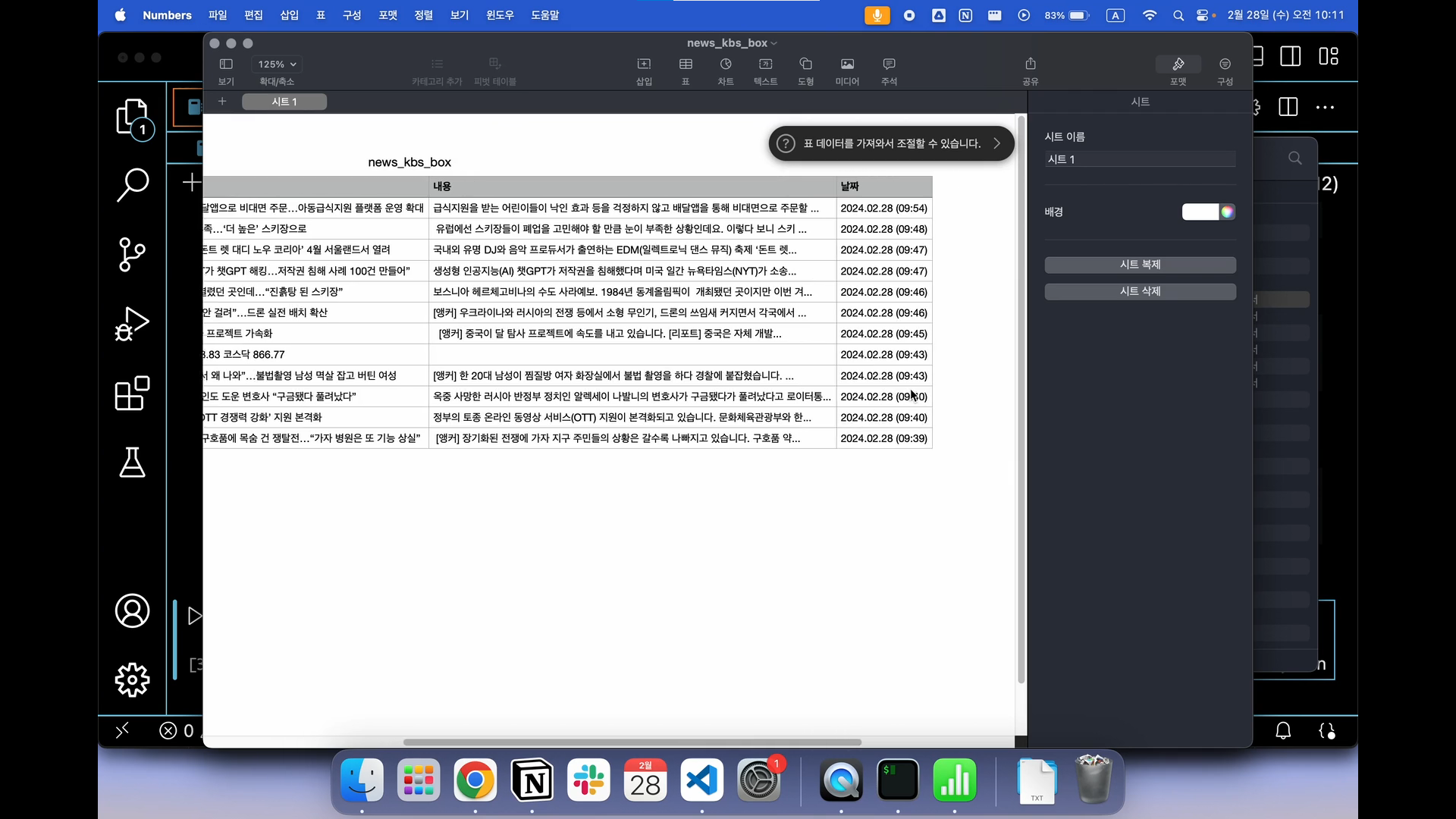Open the background color wheel picker
Viewport: 1456px width, 819px height.
(1227, 212)
